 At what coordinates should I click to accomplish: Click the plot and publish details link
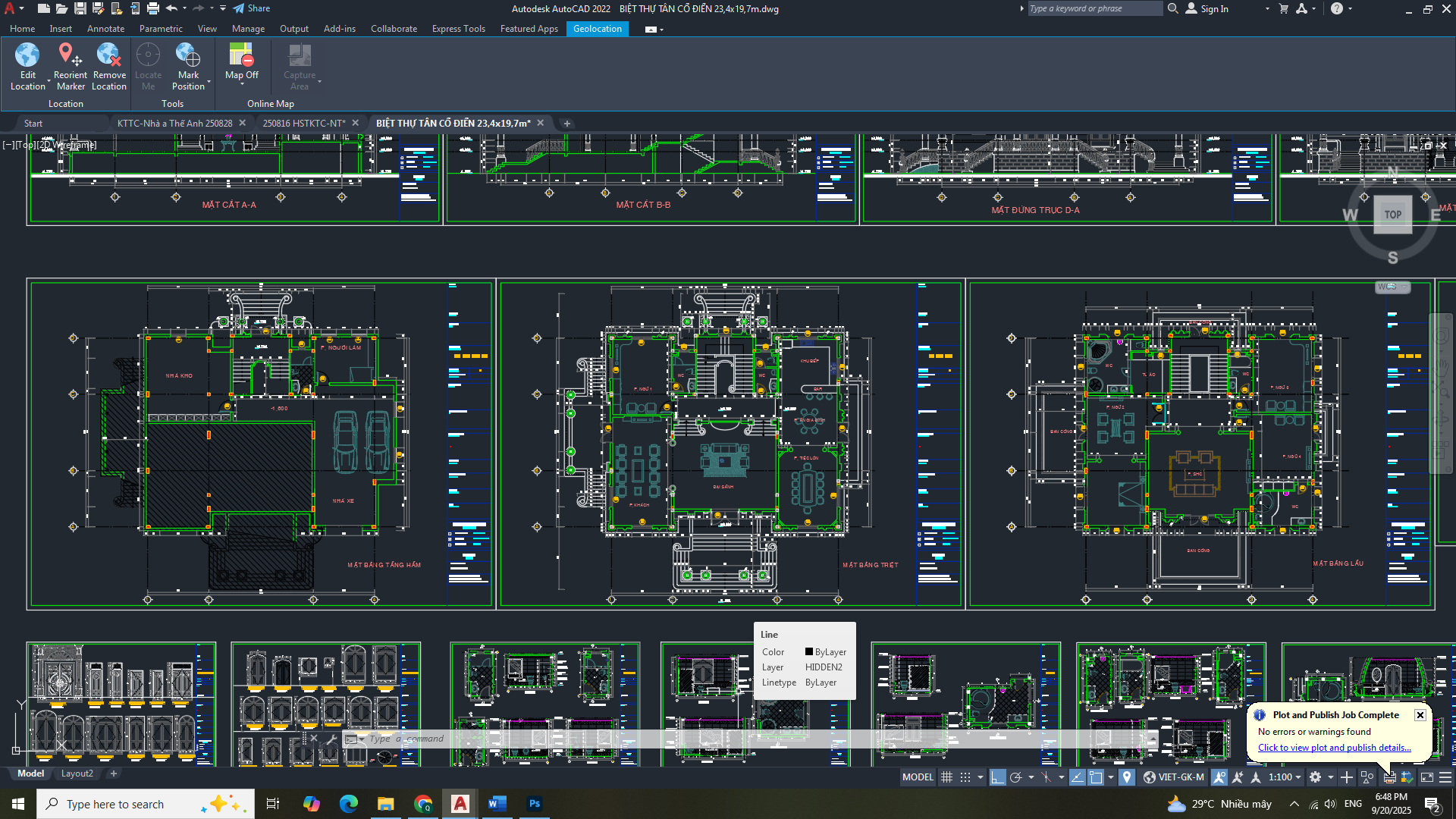click(x=1334, y=748)
